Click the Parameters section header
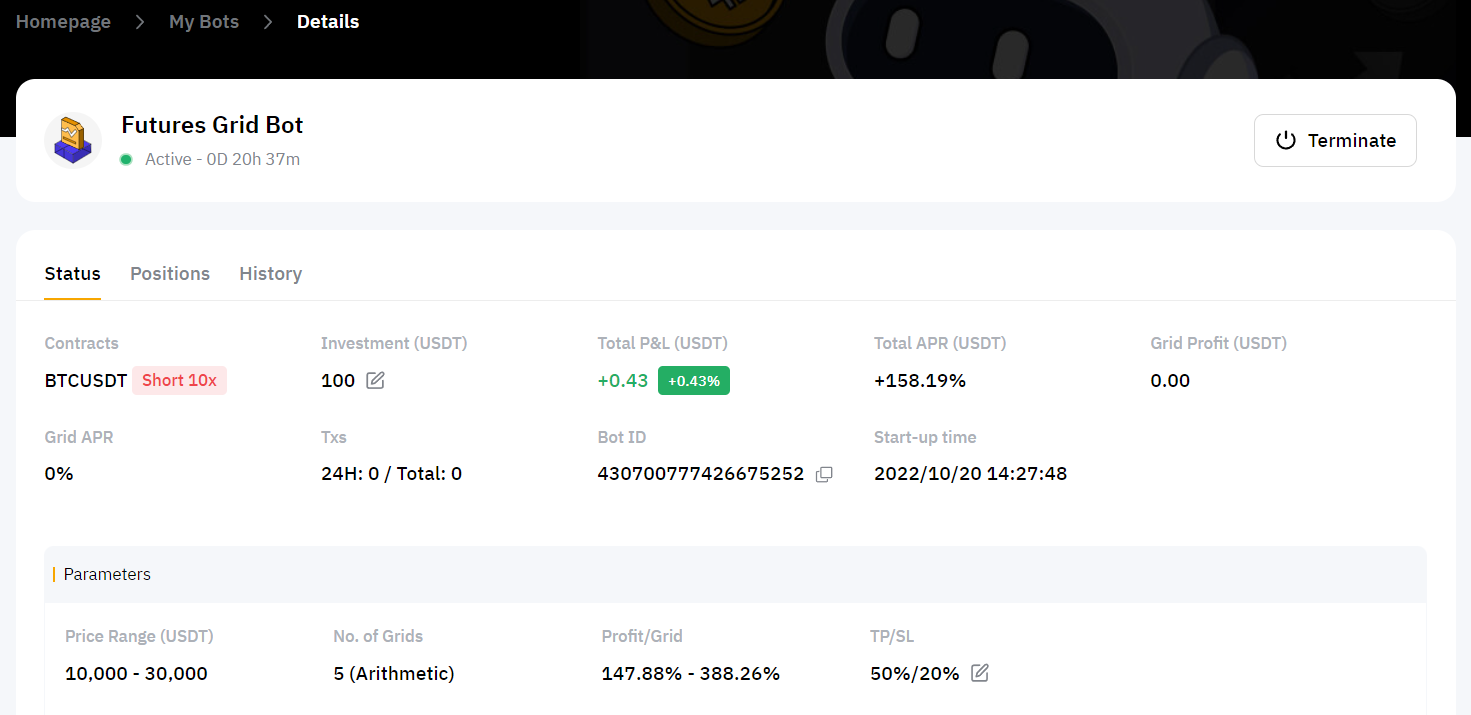 [107, 575]
